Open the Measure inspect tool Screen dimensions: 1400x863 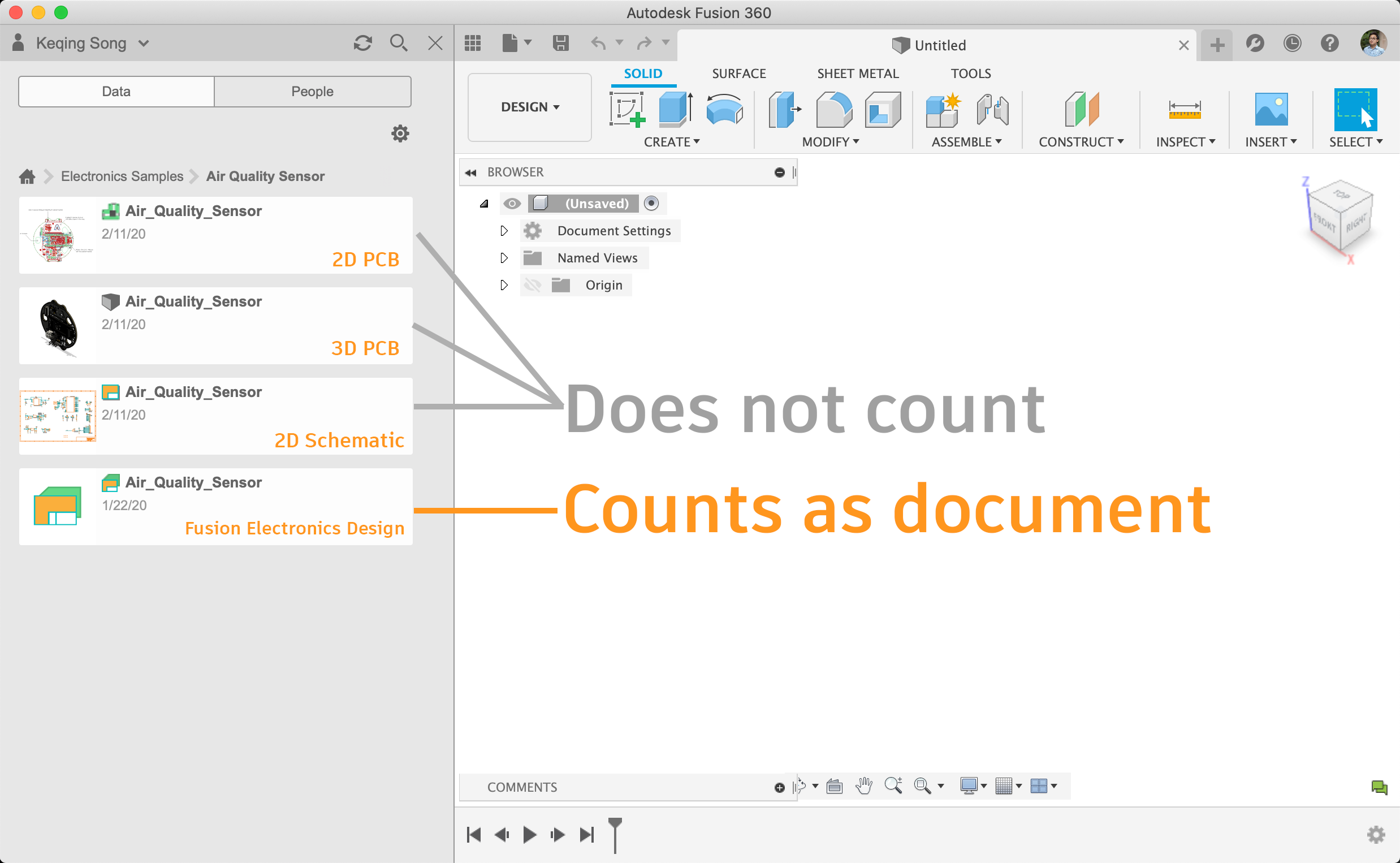(1185, 109)
